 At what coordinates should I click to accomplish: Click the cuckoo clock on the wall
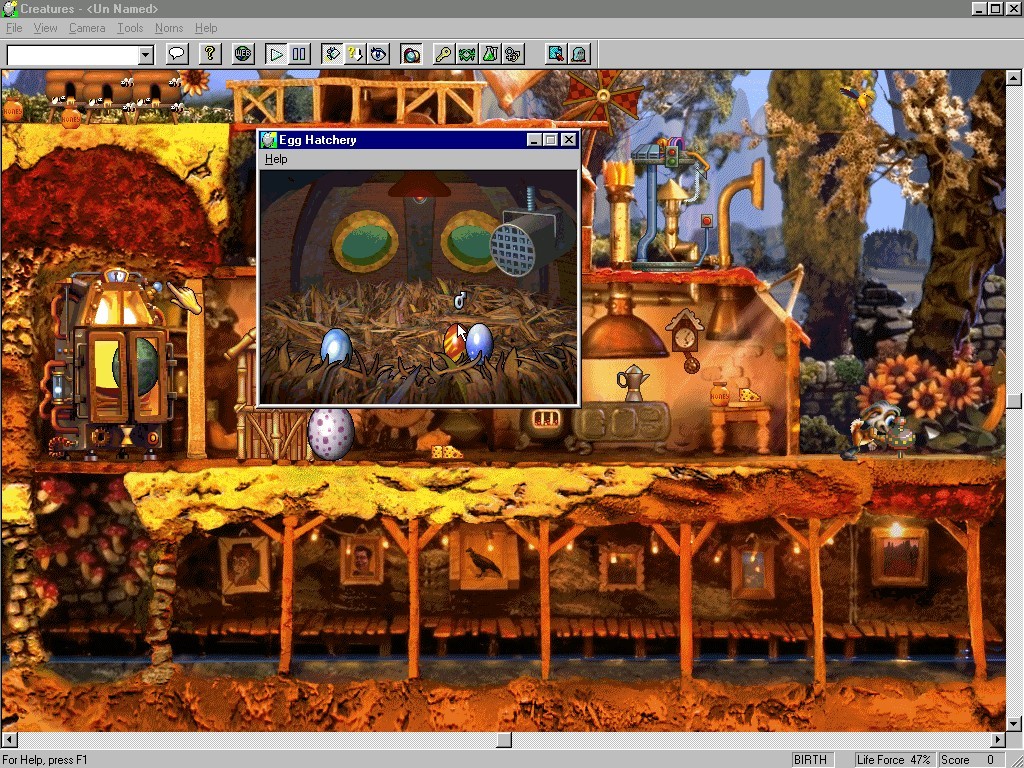point(685,337)
